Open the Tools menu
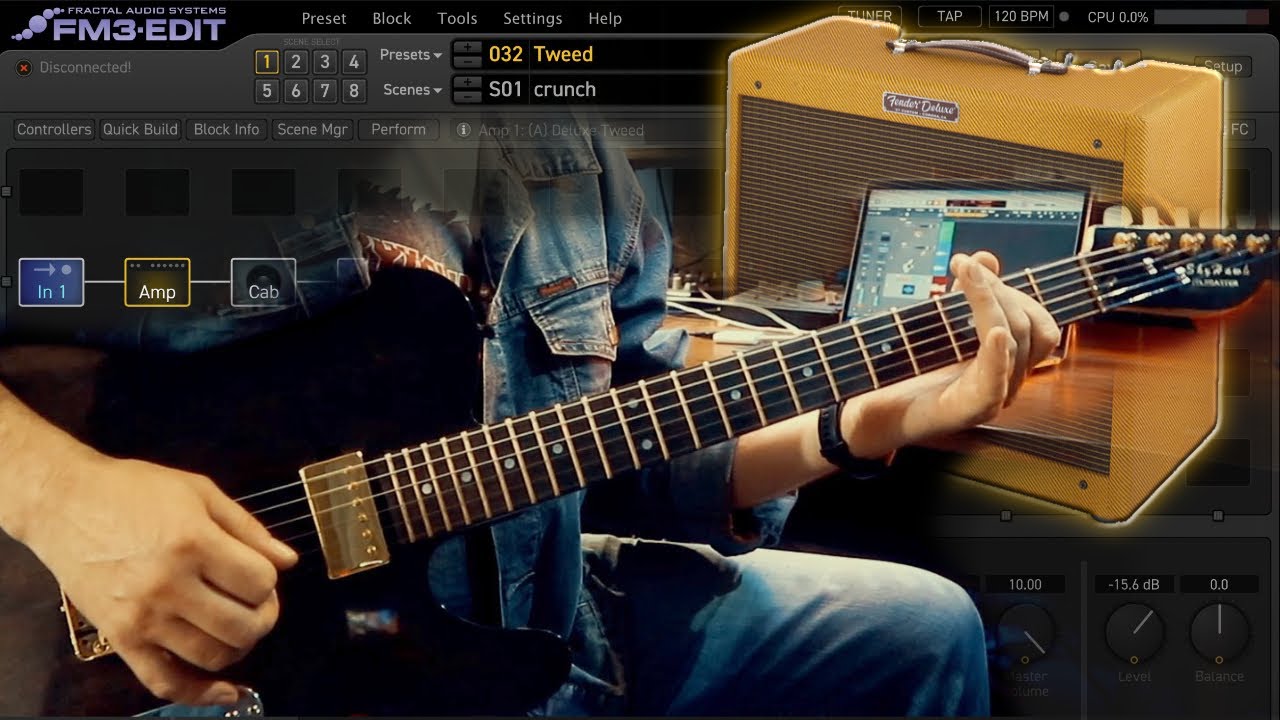 coord(457,18)
